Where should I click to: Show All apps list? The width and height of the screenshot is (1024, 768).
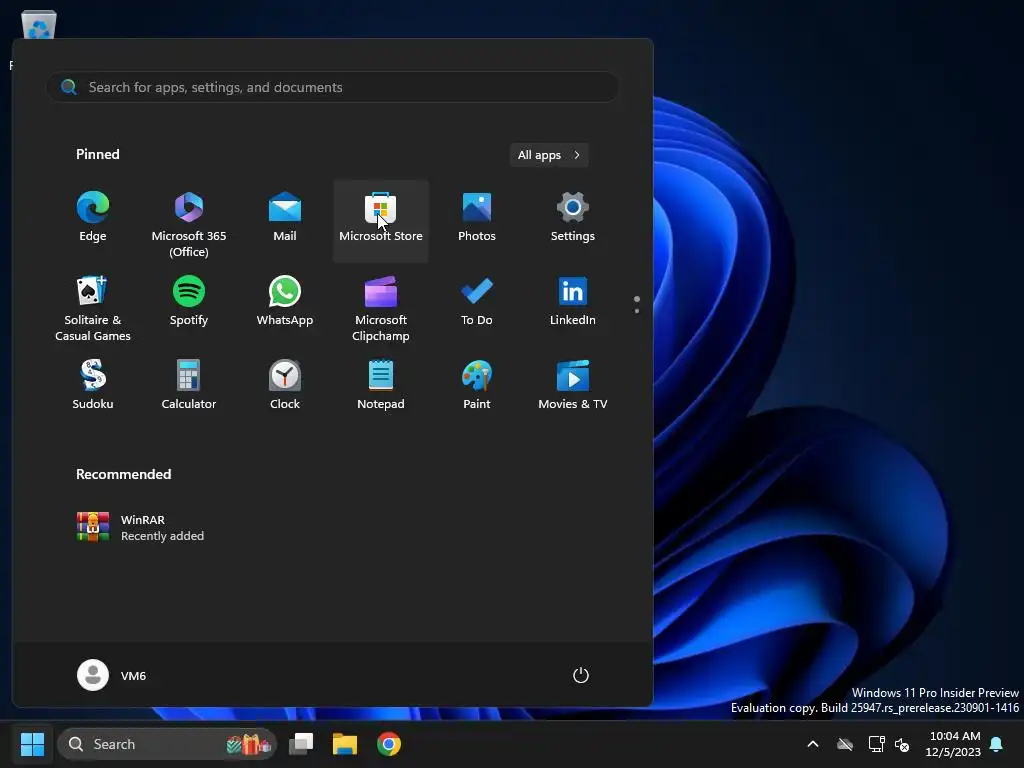click(x=549, y=155)
